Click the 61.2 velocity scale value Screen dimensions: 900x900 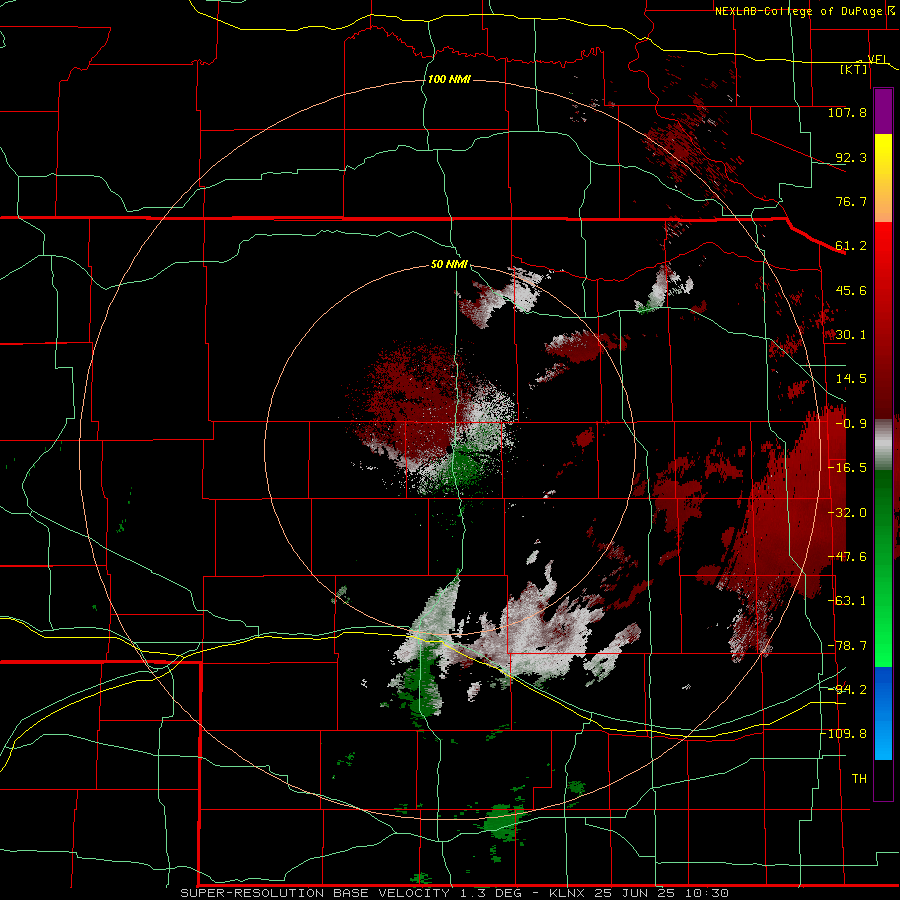tap(851, 246)
